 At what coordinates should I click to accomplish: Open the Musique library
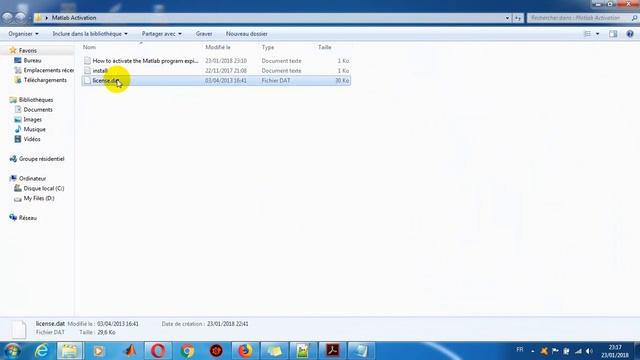[34, 129]
